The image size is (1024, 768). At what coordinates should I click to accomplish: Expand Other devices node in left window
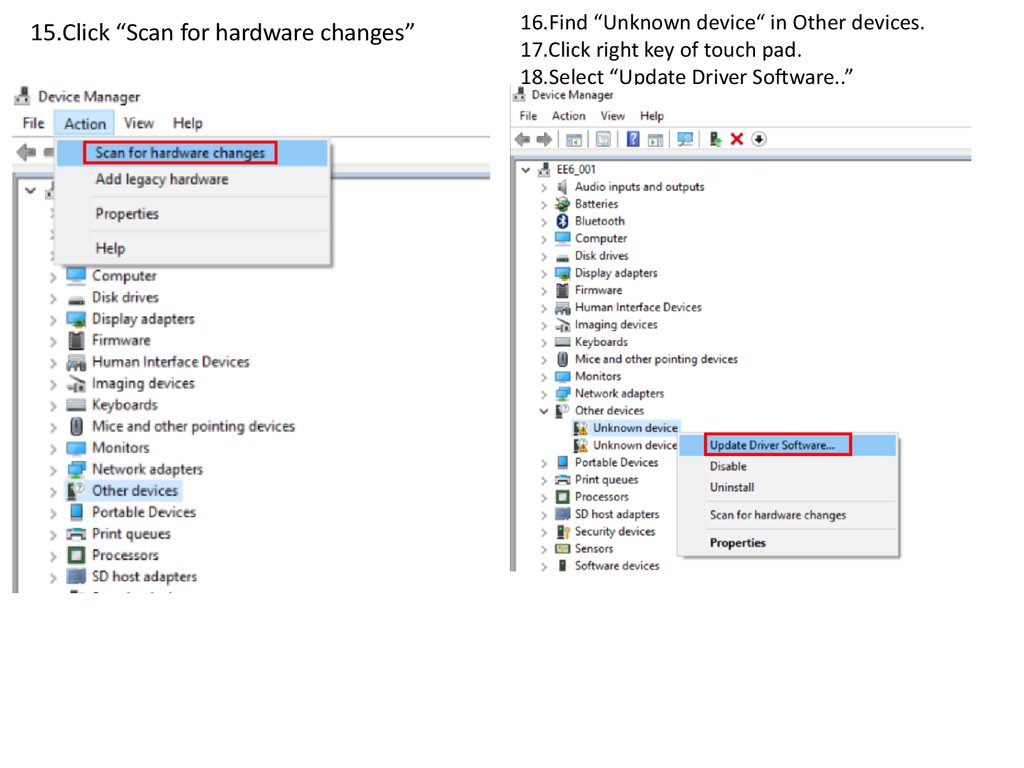click(x=53, y=491)
